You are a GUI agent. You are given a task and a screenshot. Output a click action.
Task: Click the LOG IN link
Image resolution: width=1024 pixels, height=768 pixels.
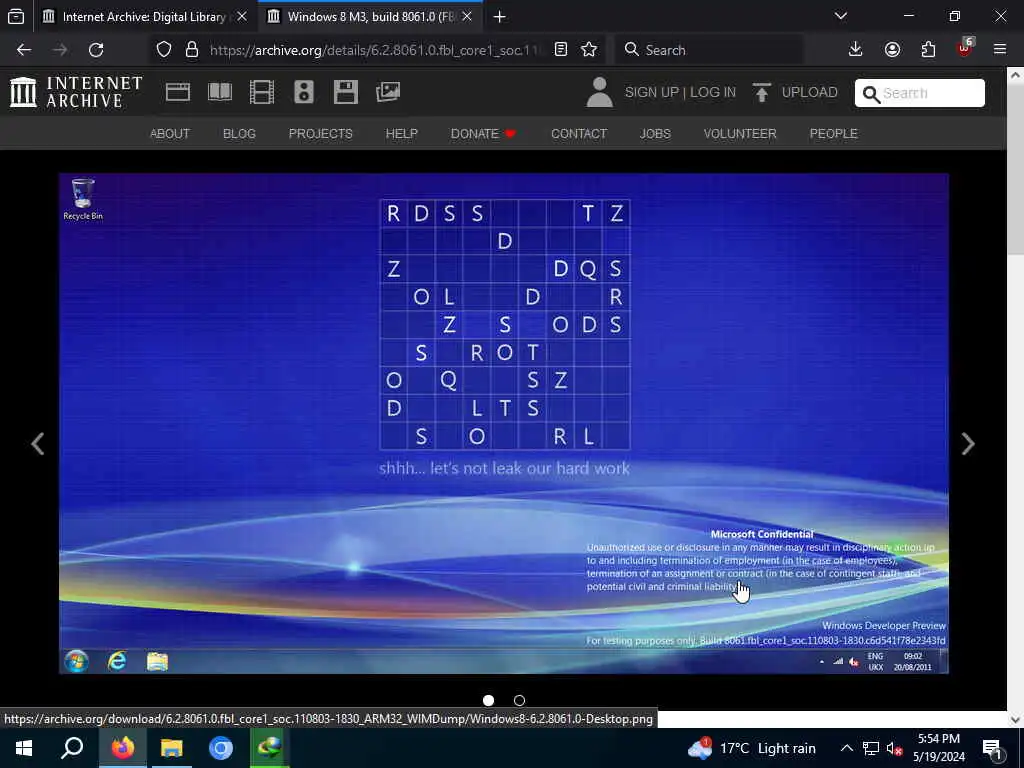point(713,92)
